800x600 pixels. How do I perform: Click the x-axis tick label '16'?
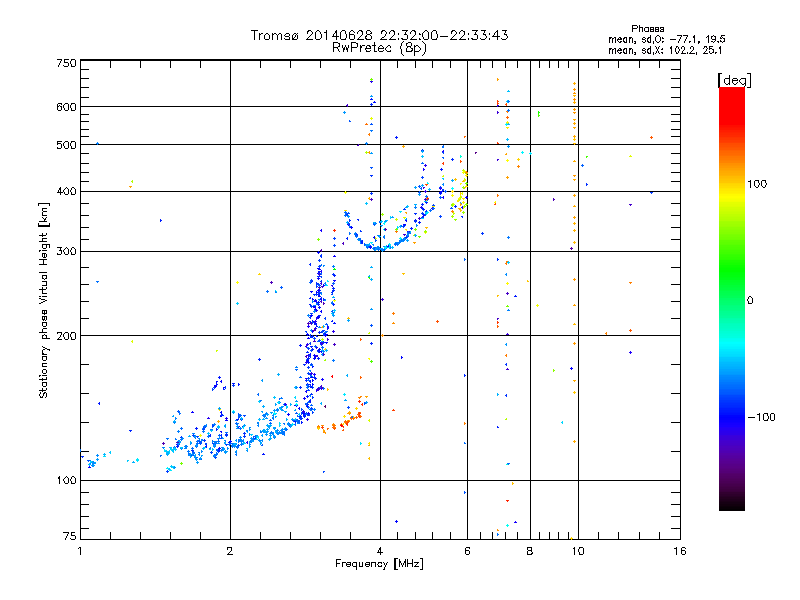(680, 551)
